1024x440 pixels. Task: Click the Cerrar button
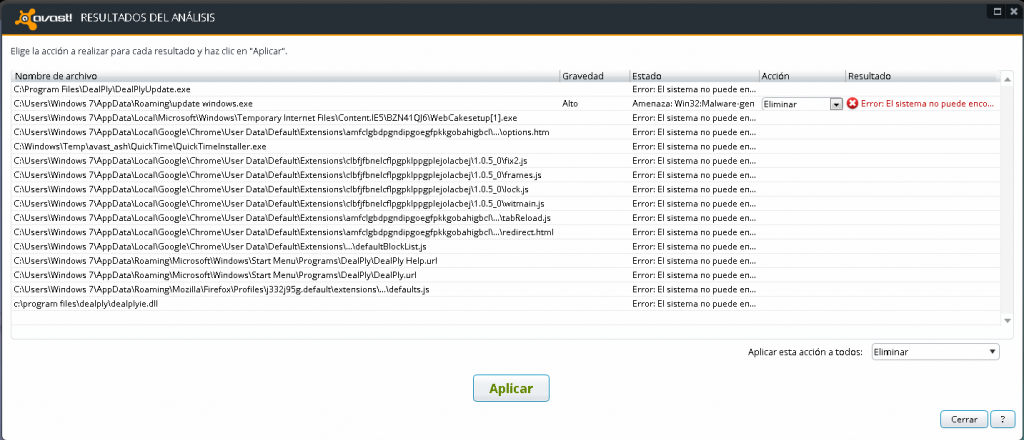coord(964,420)
